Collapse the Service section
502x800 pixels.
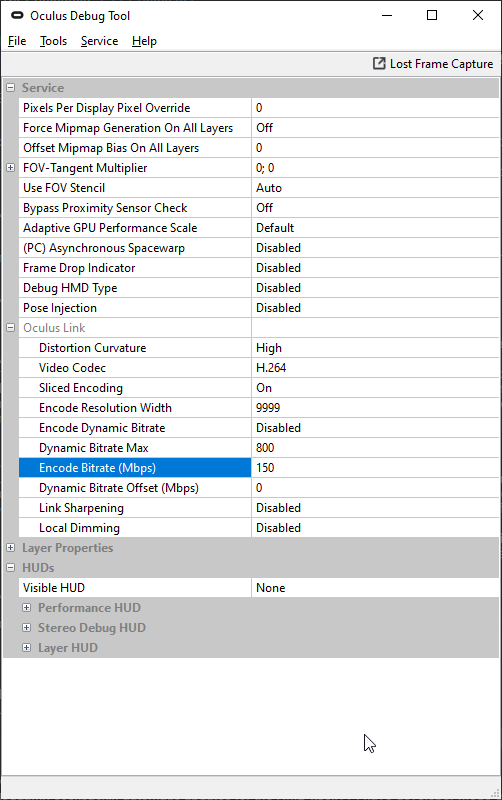(x=10, y=88)
